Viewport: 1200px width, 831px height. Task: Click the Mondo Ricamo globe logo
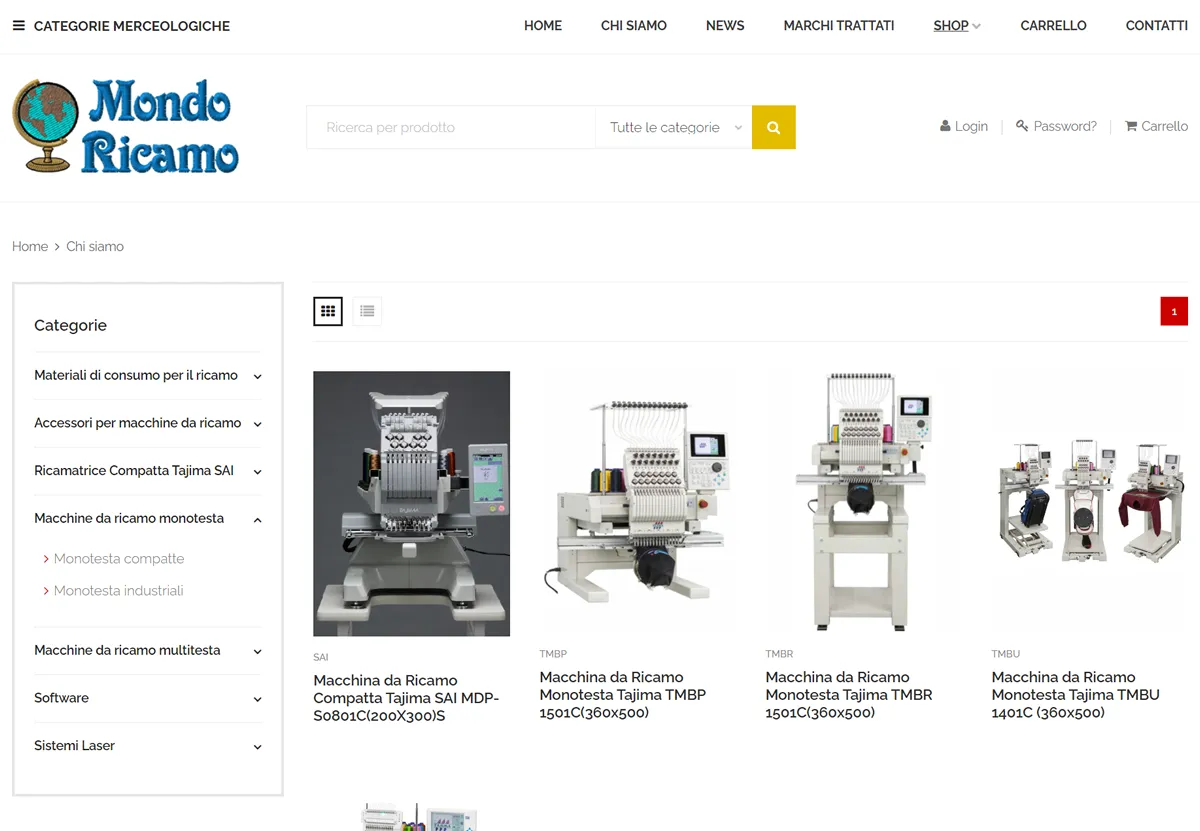[x=45, y=126]
